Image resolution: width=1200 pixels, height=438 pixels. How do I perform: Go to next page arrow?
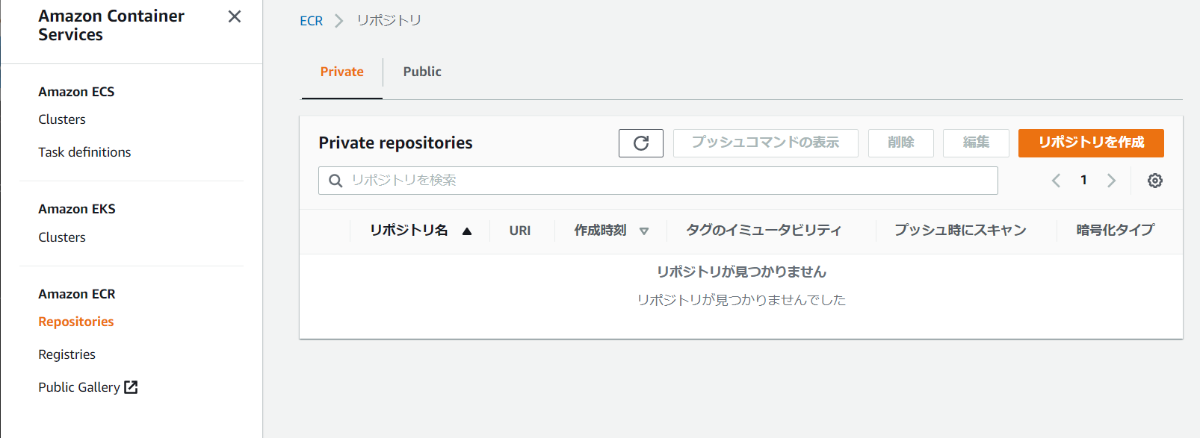(1111, 181)
